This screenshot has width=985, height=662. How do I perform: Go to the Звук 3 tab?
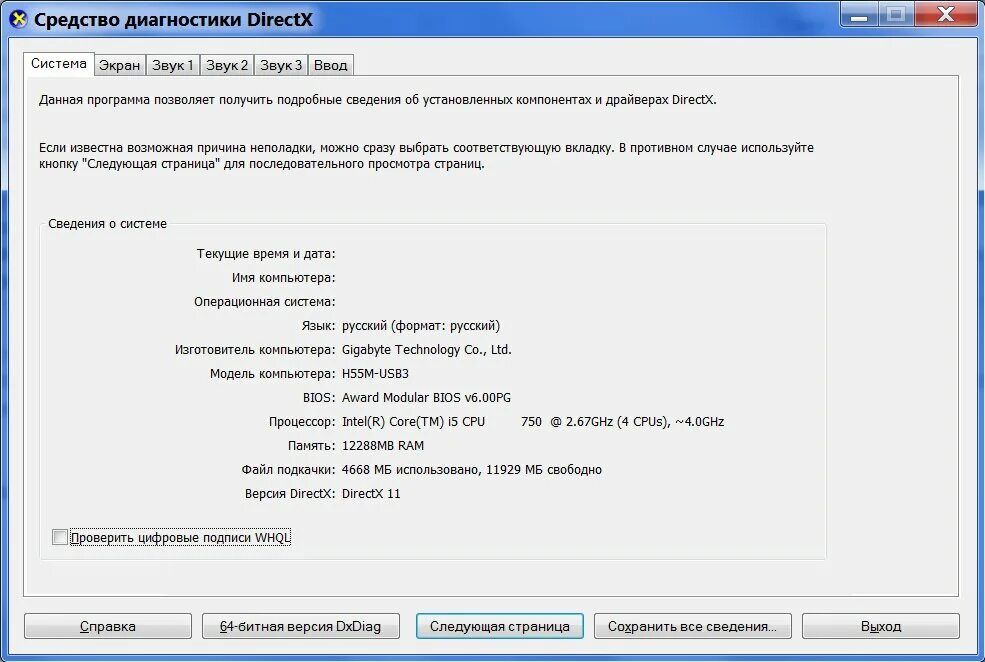pos(281,65)
